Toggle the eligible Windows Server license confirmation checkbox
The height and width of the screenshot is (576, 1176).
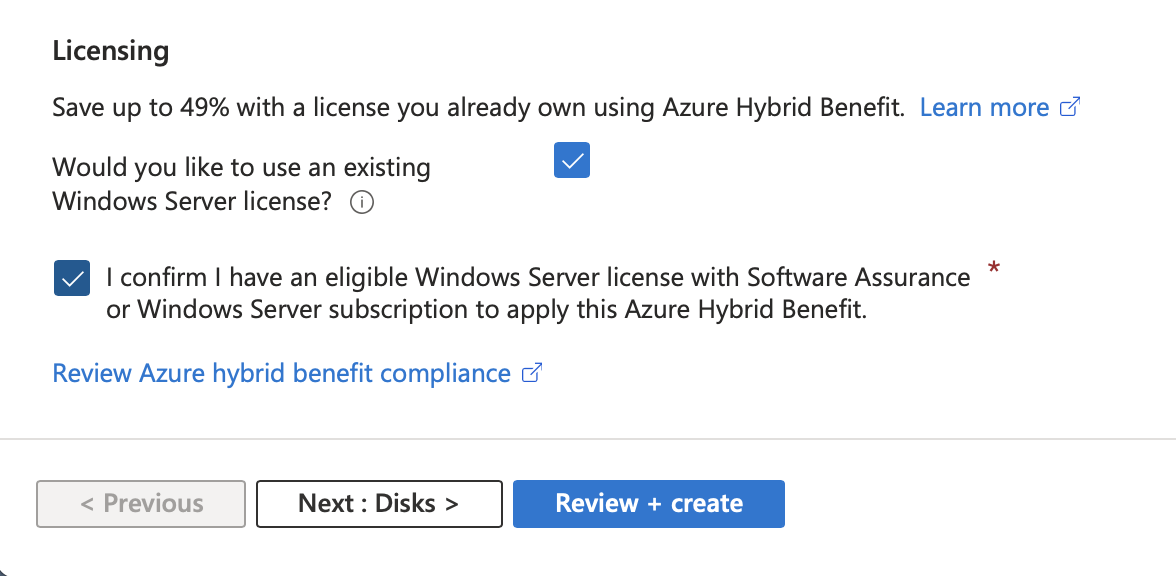pos(72,278)
